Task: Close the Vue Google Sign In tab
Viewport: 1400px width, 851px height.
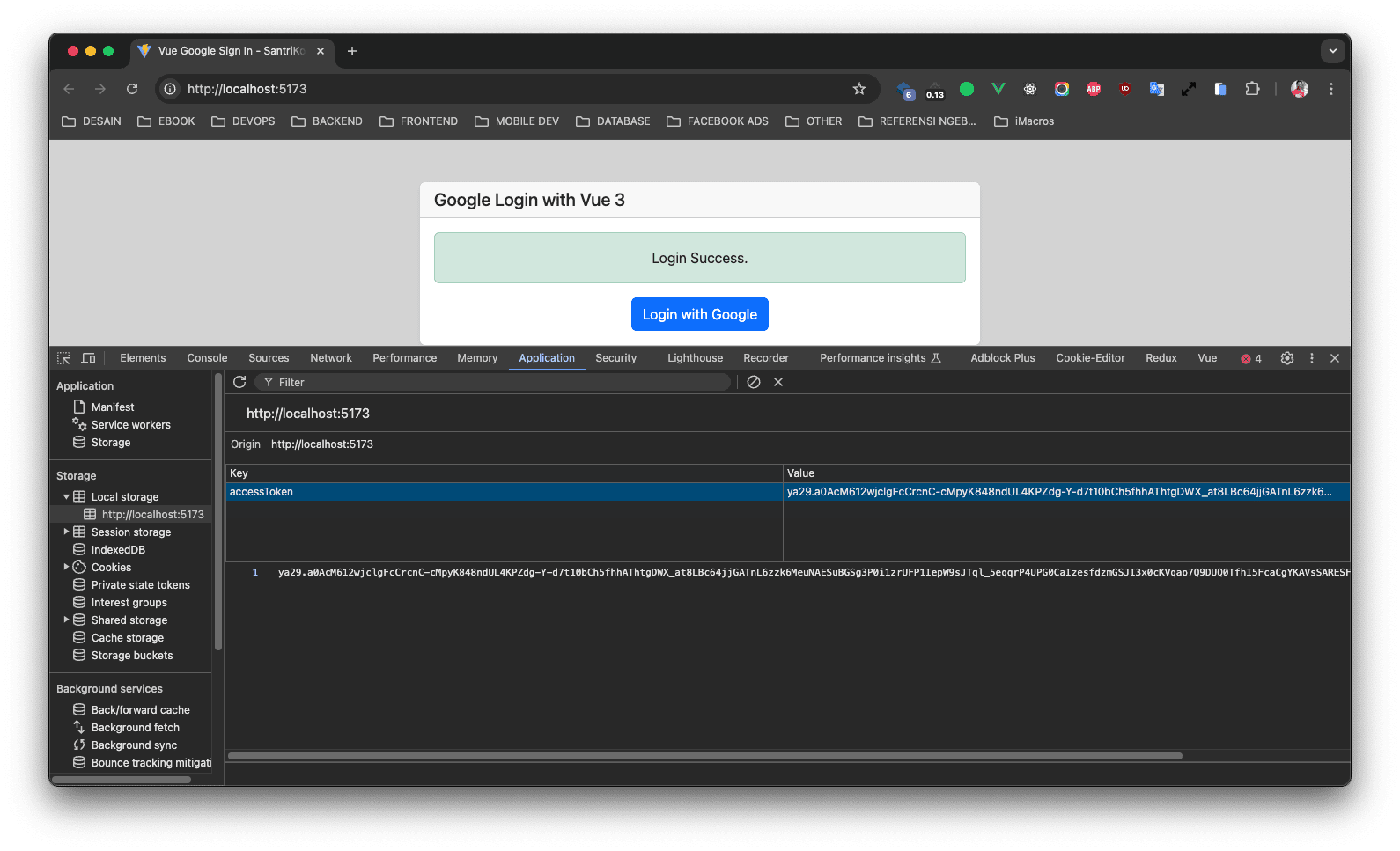Action: (321, 51)
